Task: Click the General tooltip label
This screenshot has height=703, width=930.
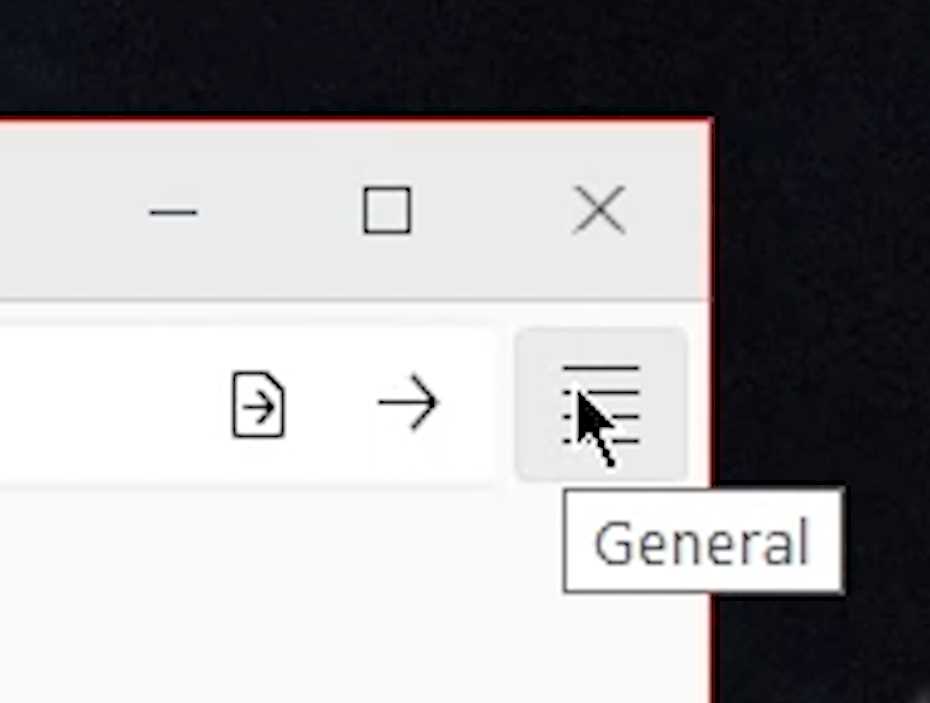Action: click(x=702, y=542)
